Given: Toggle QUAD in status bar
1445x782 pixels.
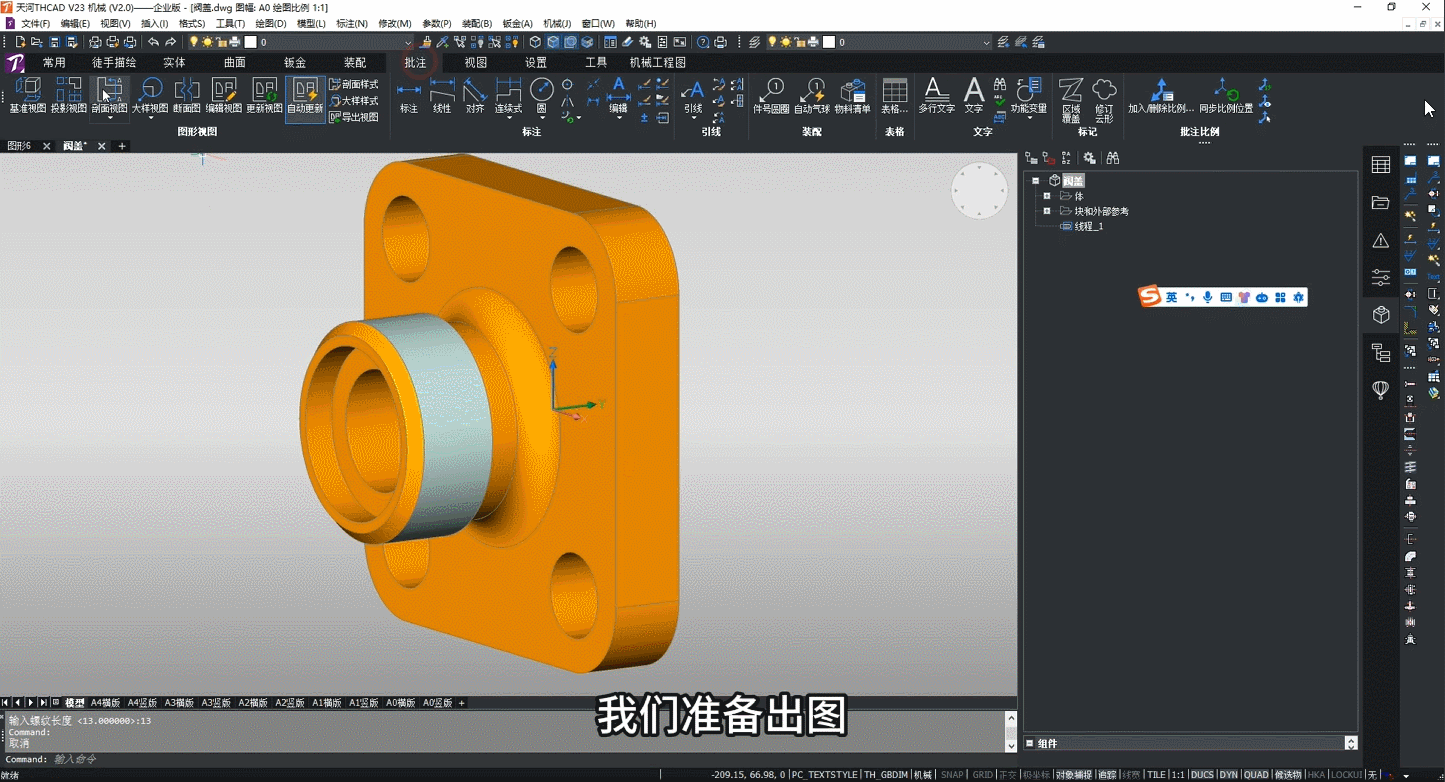Looking at the screenshot, I should (1256, 775).
